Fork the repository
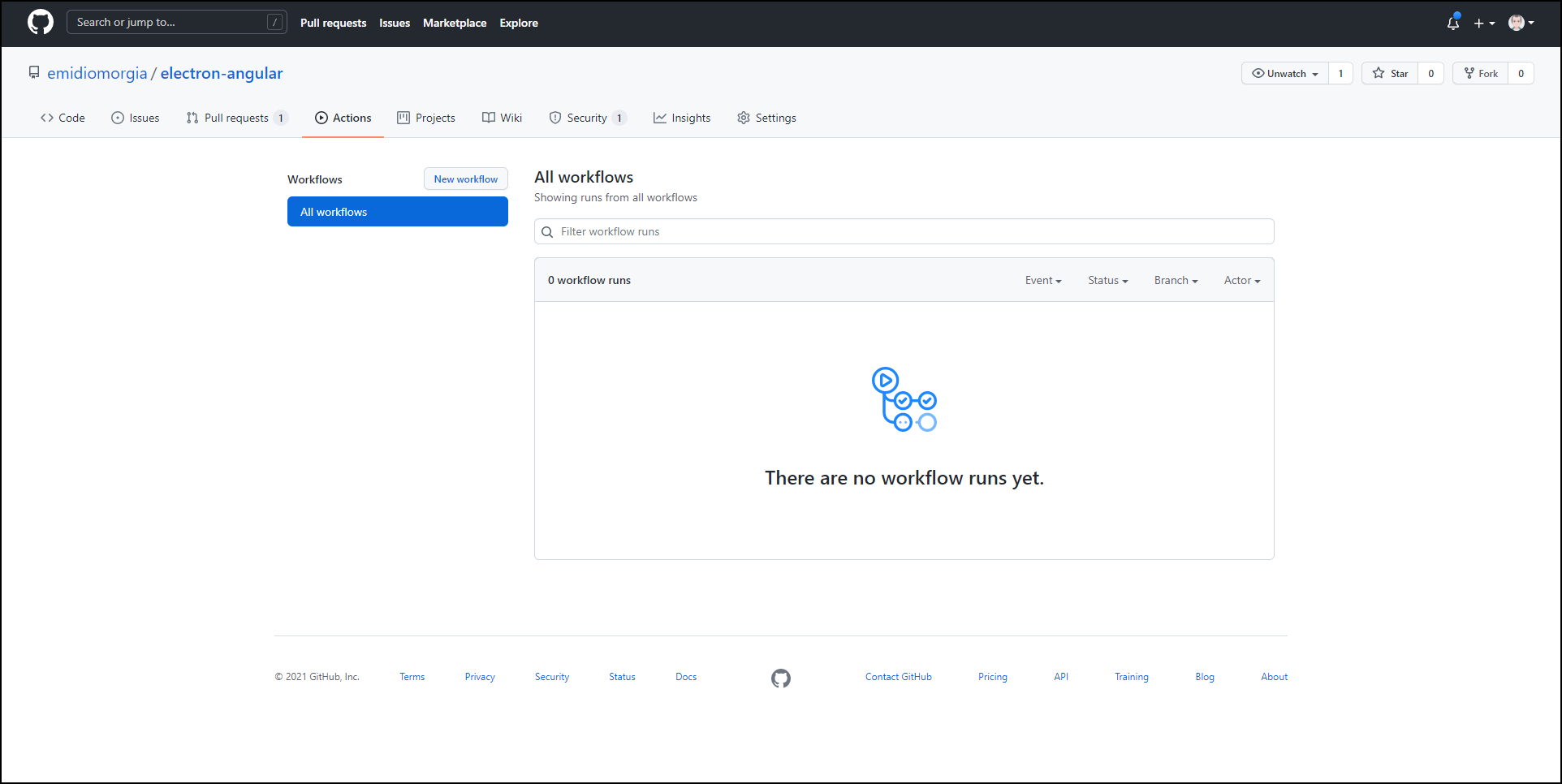This screenshot has height=784, width=1562. (1481, 73)
